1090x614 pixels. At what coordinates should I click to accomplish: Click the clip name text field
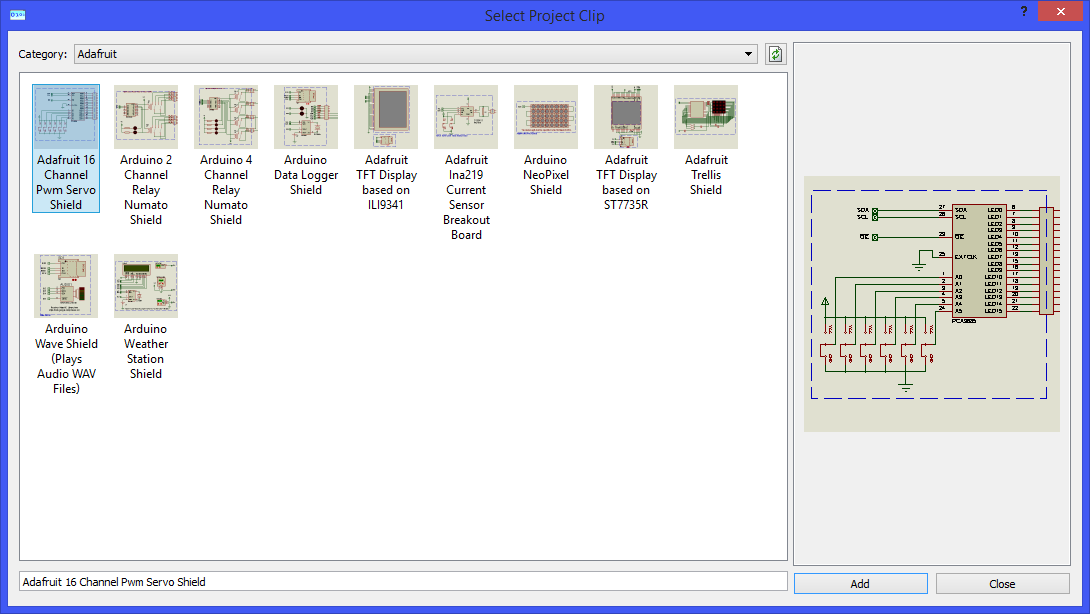click(403, 581)
